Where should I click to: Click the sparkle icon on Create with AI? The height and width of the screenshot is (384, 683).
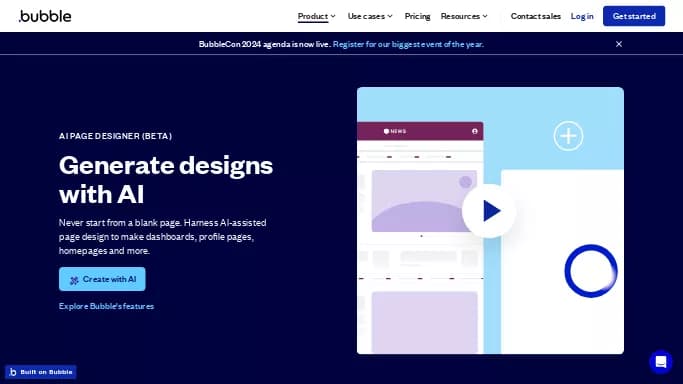click(74, 280)
